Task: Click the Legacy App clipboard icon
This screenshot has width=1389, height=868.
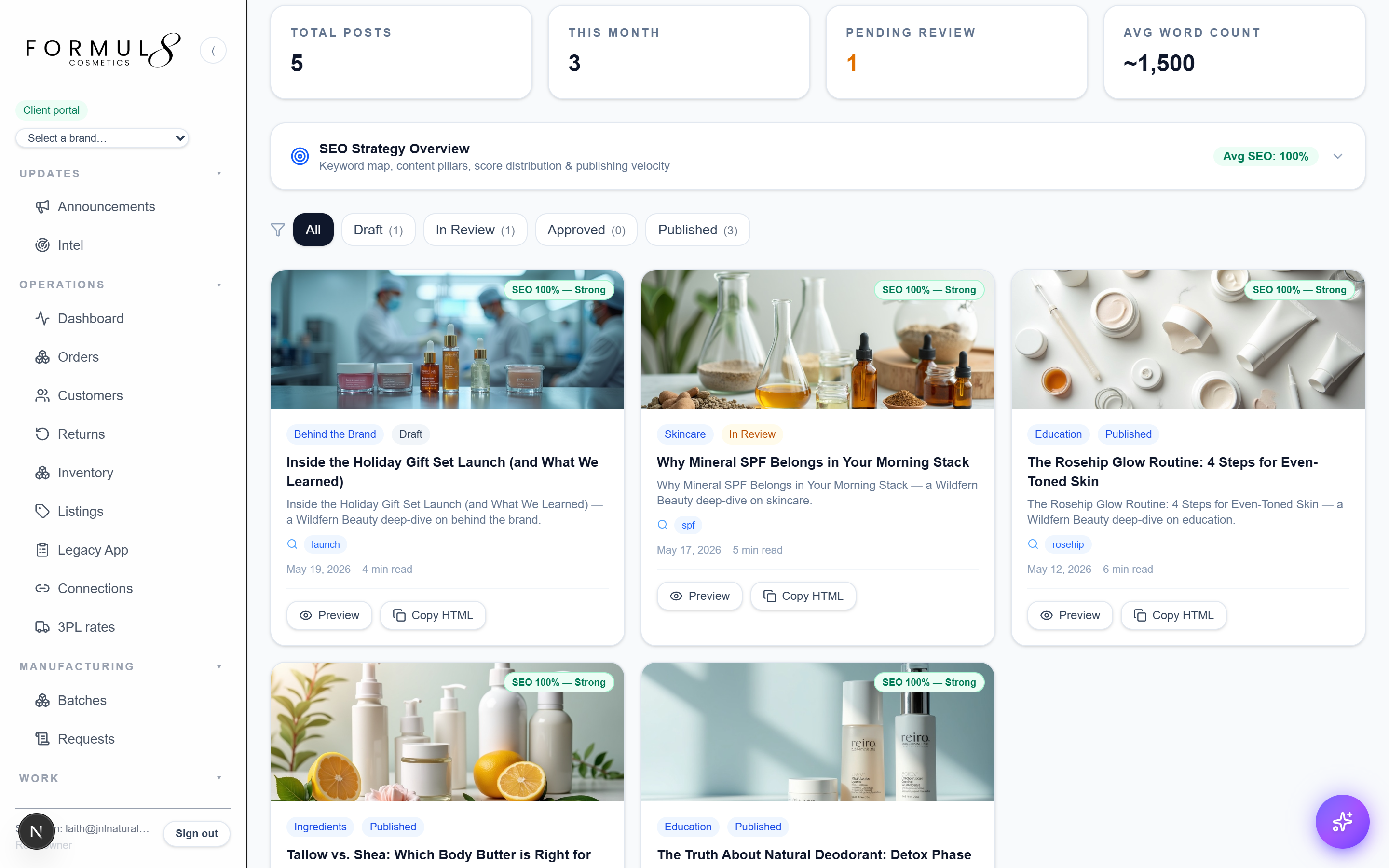Action: click(x=42, y=550)
